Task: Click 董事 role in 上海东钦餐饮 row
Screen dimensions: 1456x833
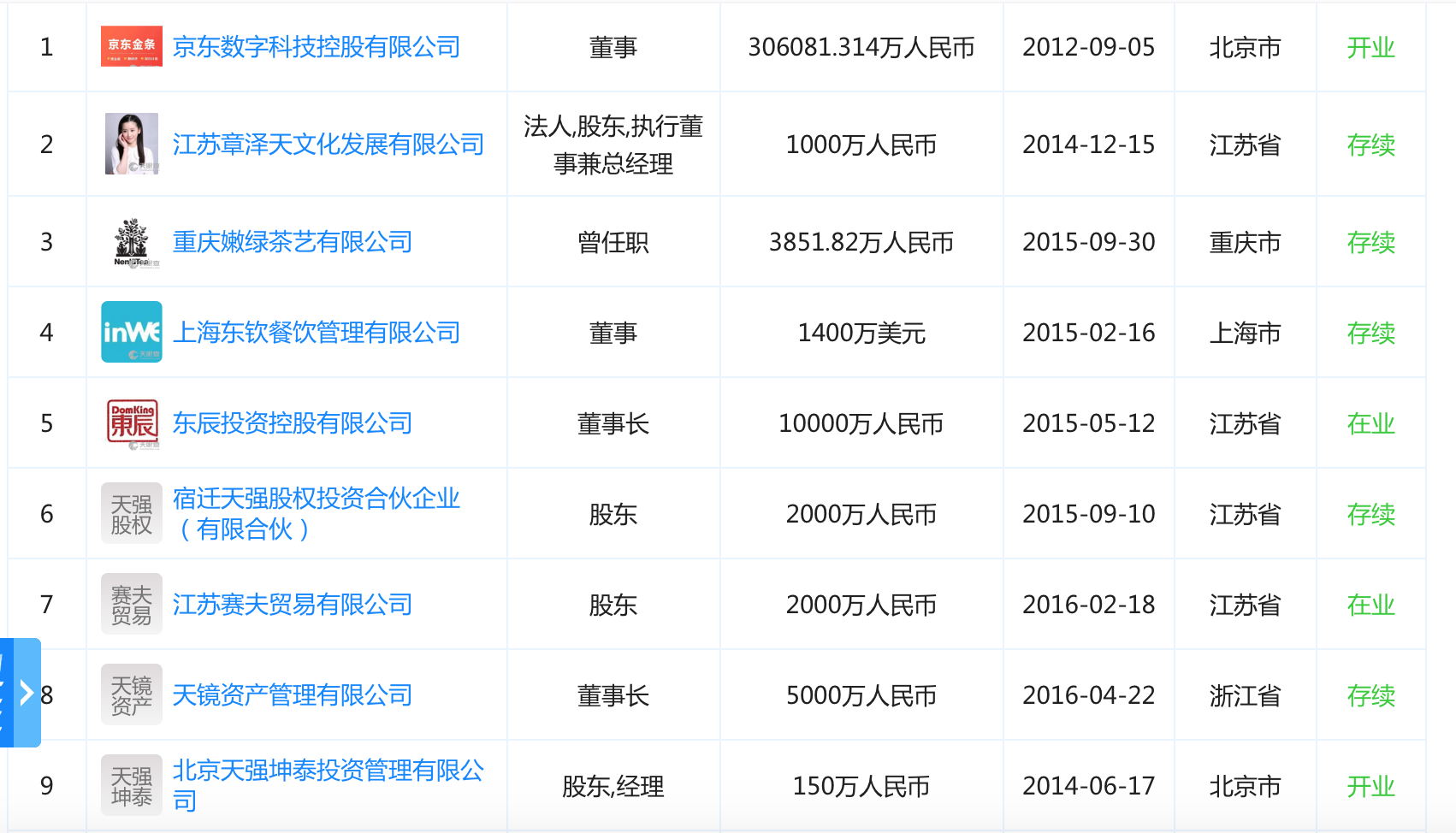Action: [x=613, y=333]
